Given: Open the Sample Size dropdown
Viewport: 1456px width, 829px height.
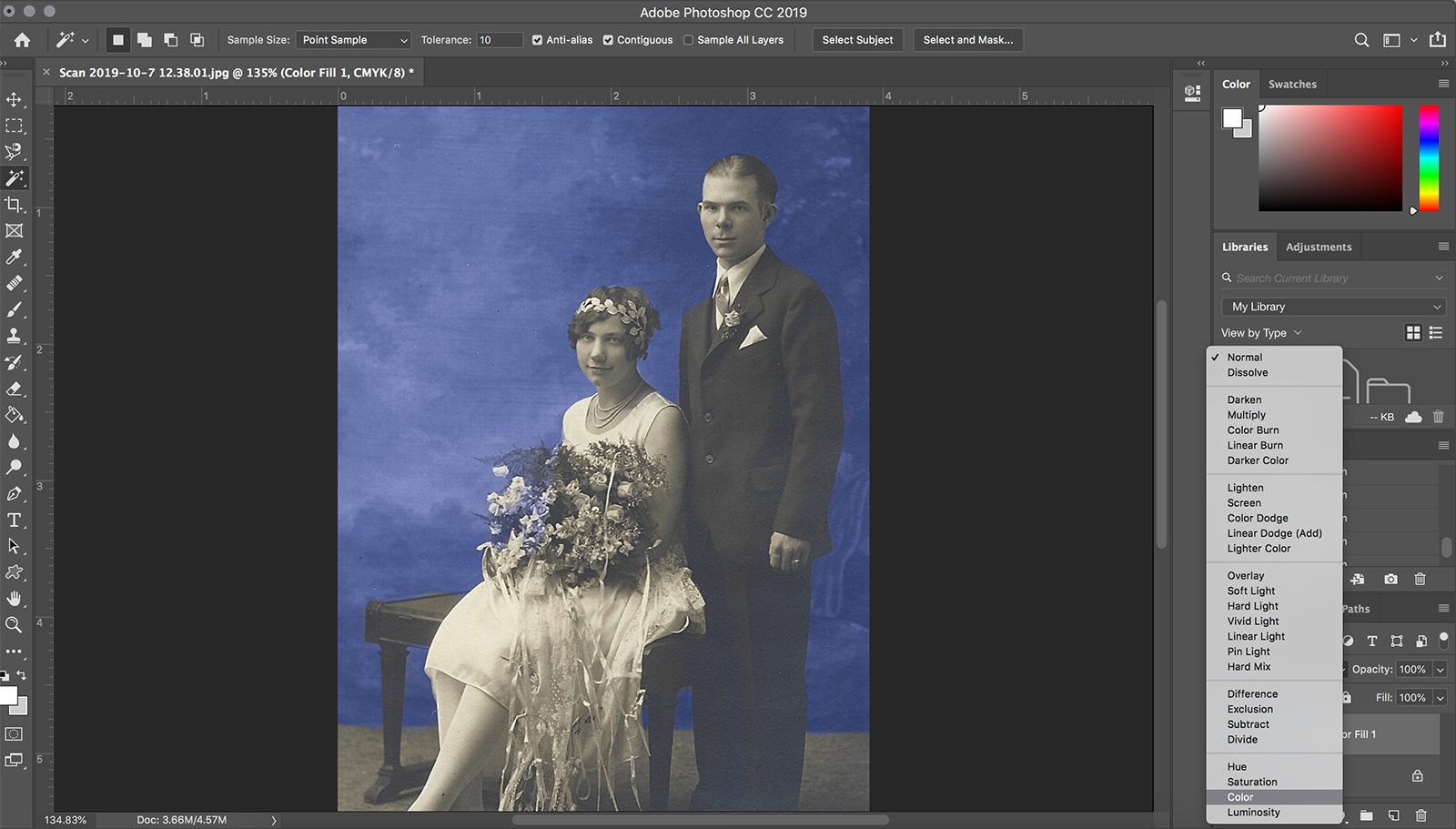Looking at the screenshot, I should [x=353, y=40].
